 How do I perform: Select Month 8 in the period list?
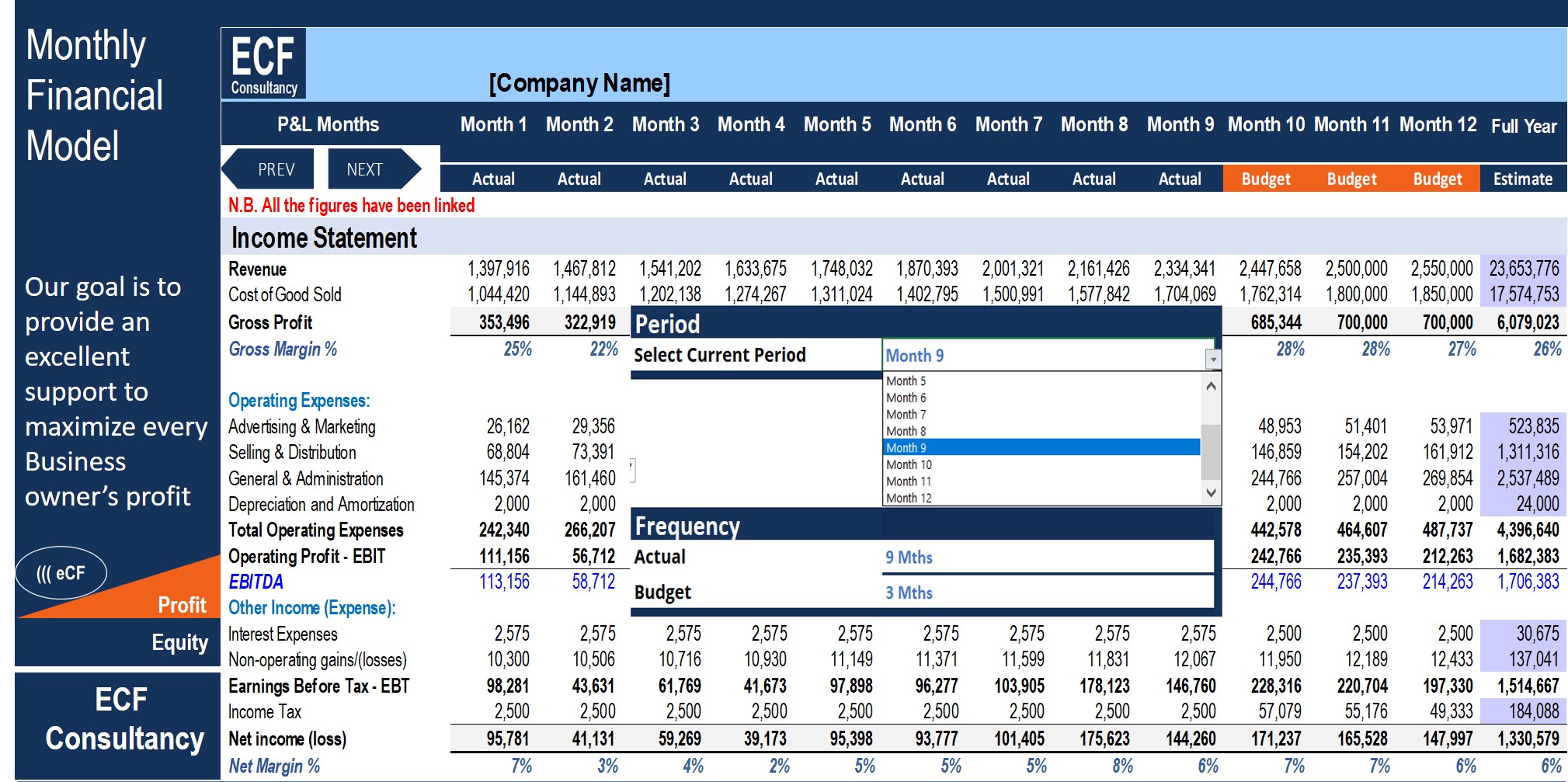[906, 431]
